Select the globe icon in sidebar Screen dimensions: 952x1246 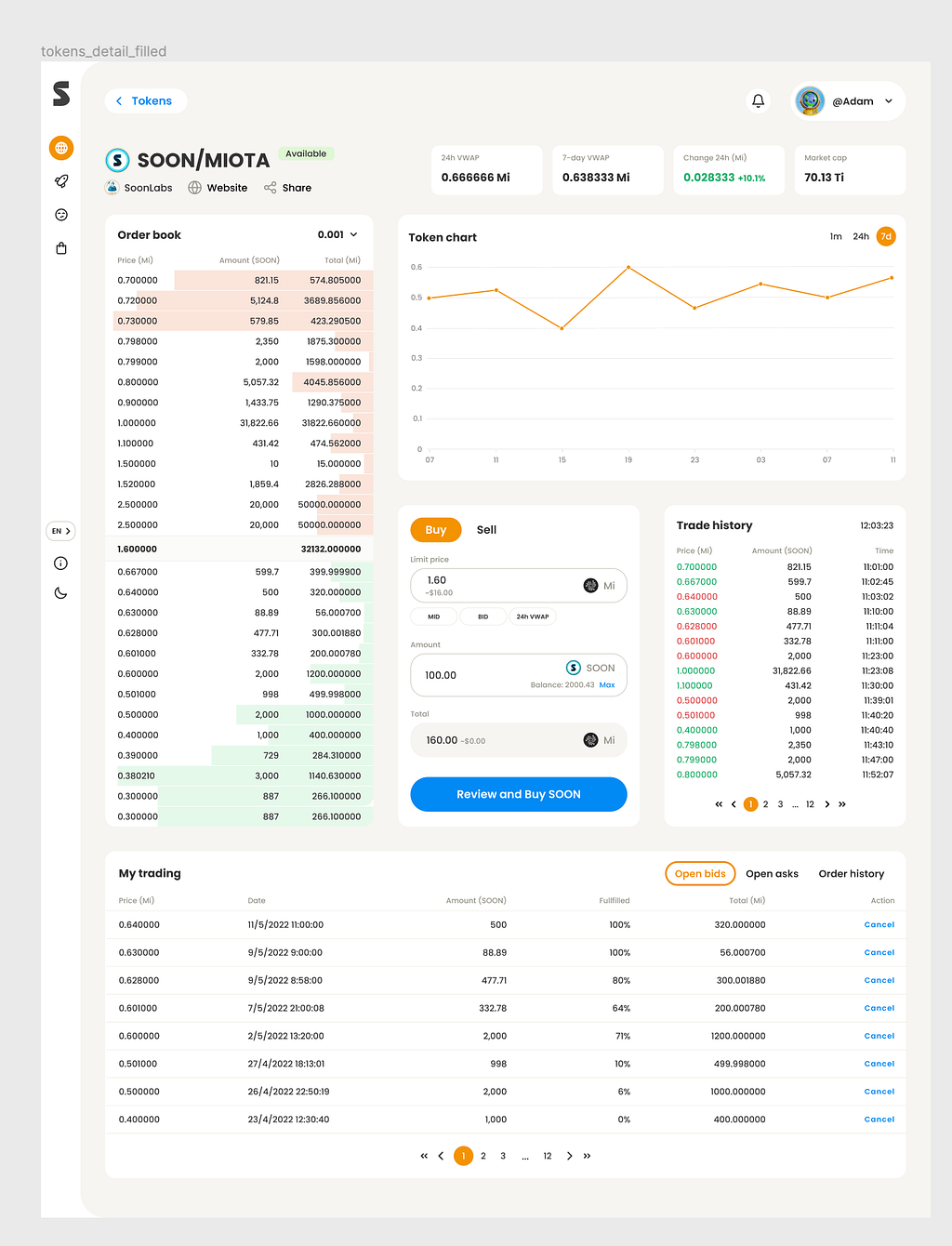click(x=61, y=148)
